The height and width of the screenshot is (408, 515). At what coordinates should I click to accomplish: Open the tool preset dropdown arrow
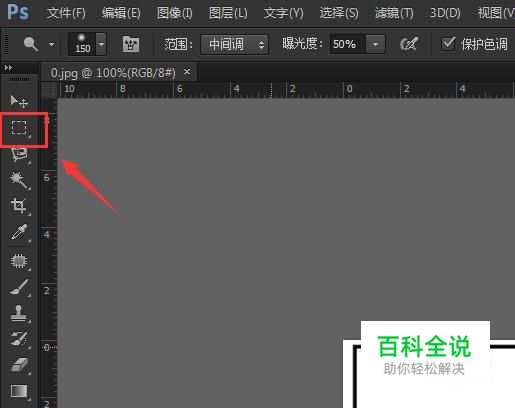point(51,44)
